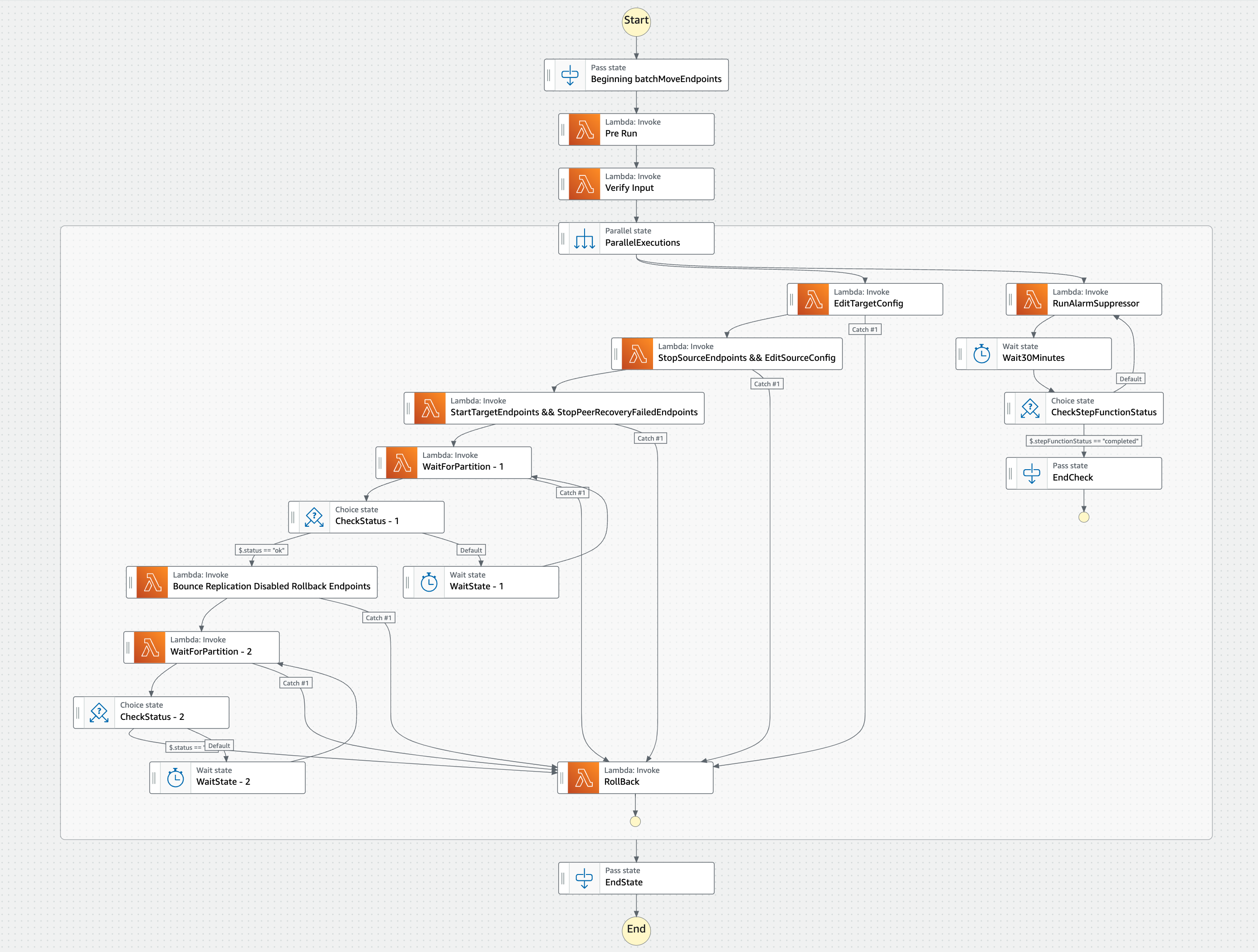Viewport: 1258px width, 952px height.
Task: Click the end circle below EndCheck
Action: 1083,517
